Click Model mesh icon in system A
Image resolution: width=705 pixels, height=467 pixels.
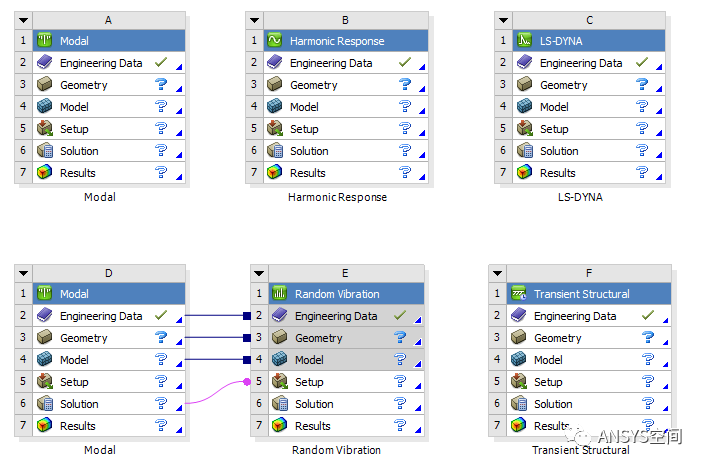tap(45, 106)
